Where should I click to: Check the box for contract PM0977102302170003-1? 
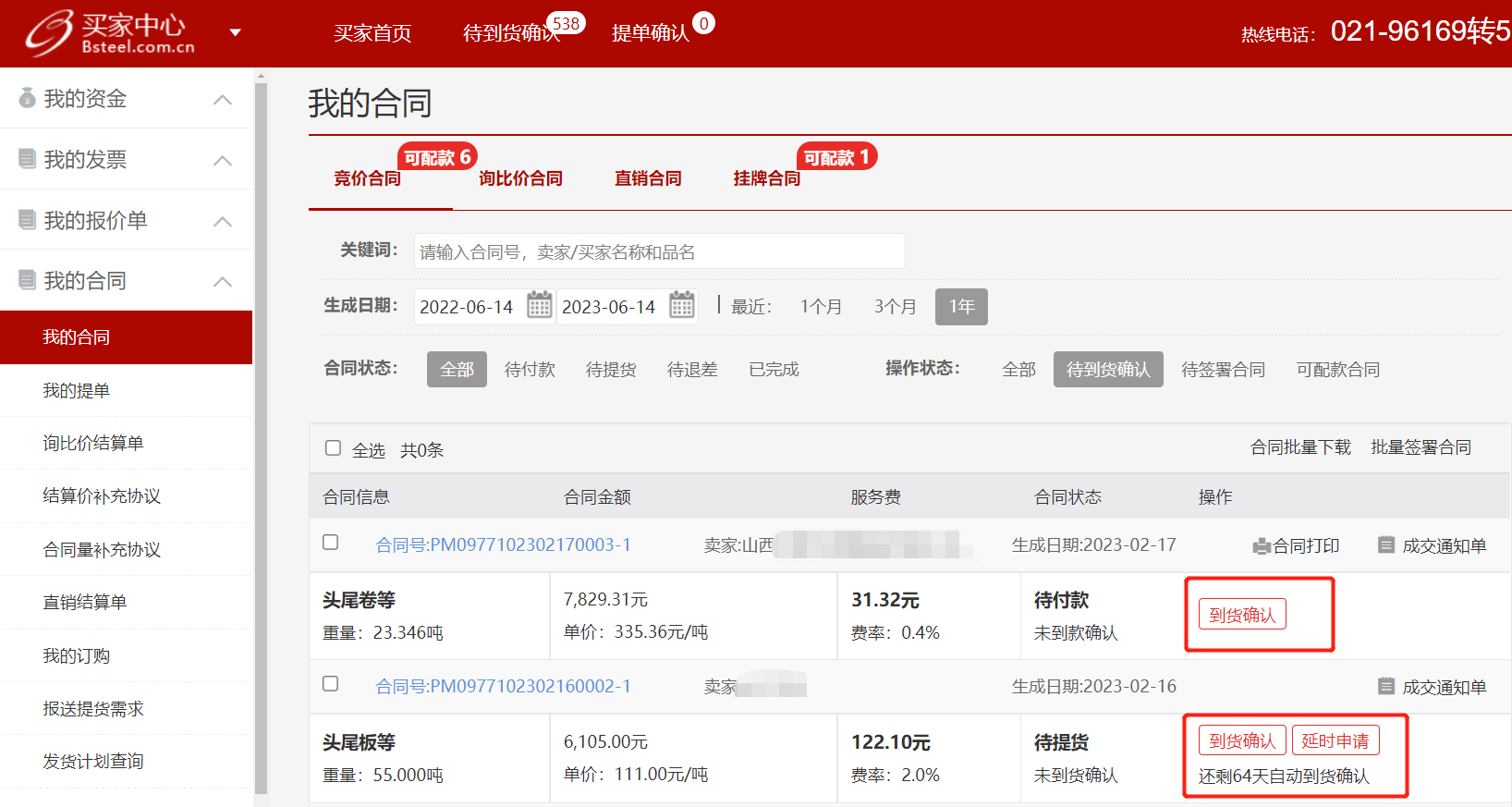[x=330, y=543]
